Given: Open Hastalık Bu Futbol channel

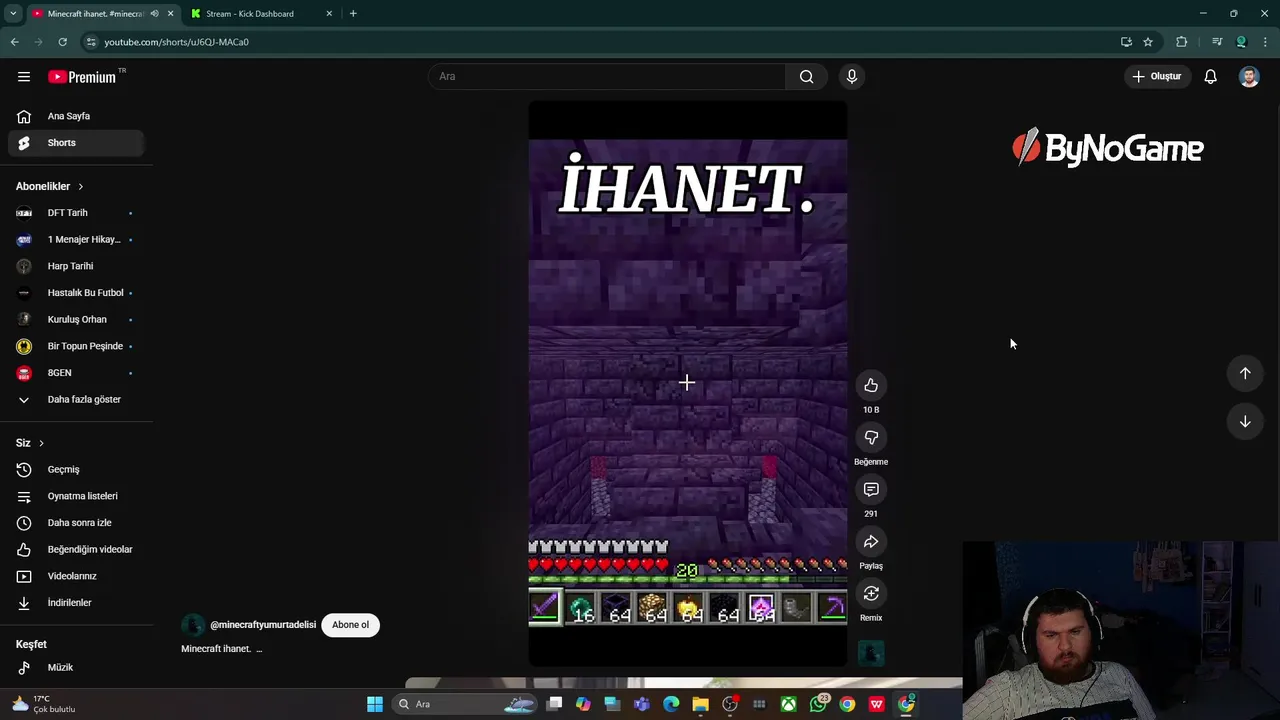Looking at the screenshot, I should [76, 293].
